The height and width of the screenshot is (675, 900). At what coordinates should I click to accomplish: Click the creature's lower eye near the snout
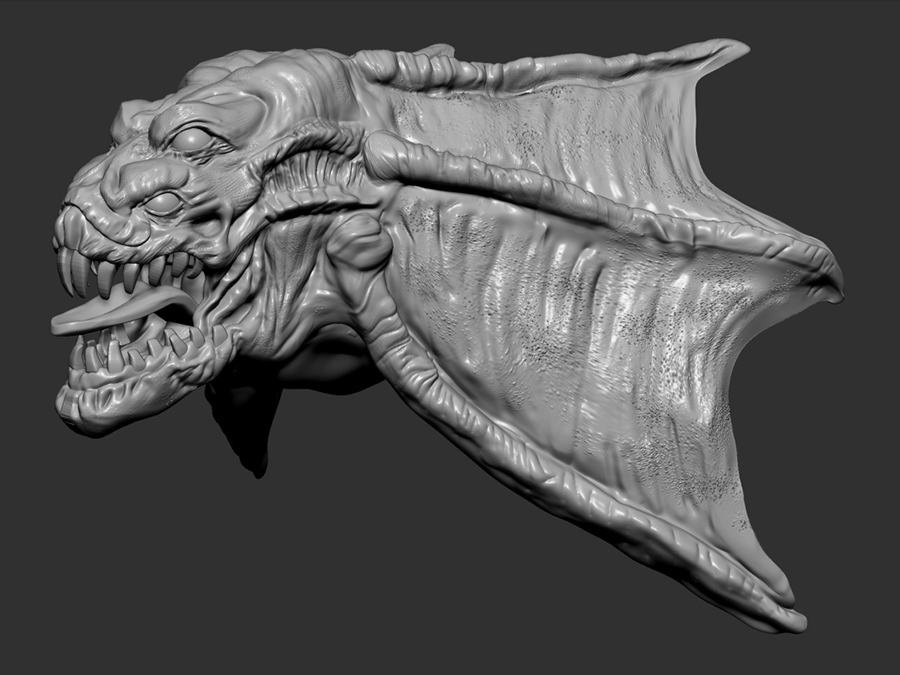pyautogui.click(x=162, y=203)
